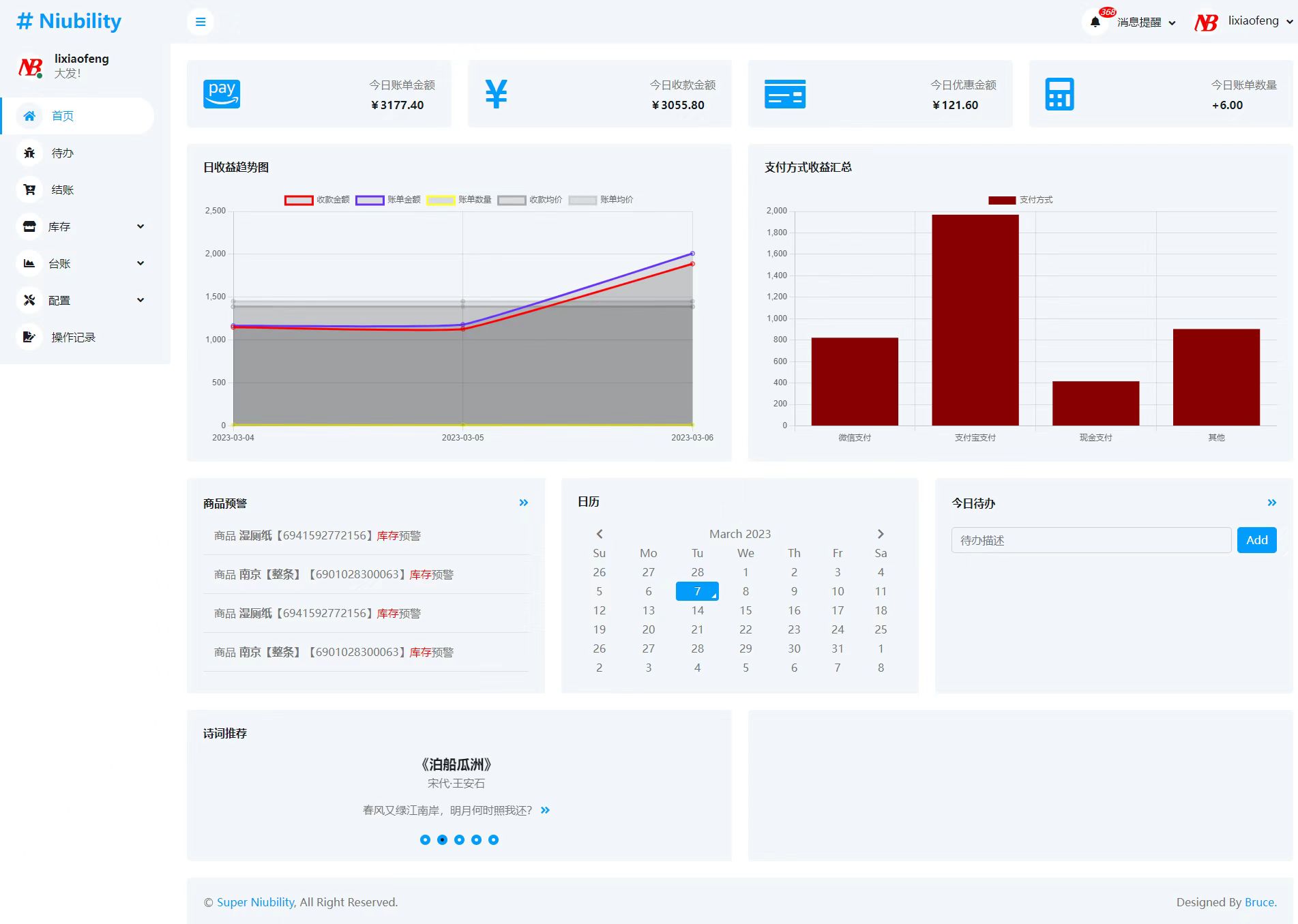Select the fourth poem carousel dot
The height and width of the screenshot is (924, 1298).
[476, 839]
